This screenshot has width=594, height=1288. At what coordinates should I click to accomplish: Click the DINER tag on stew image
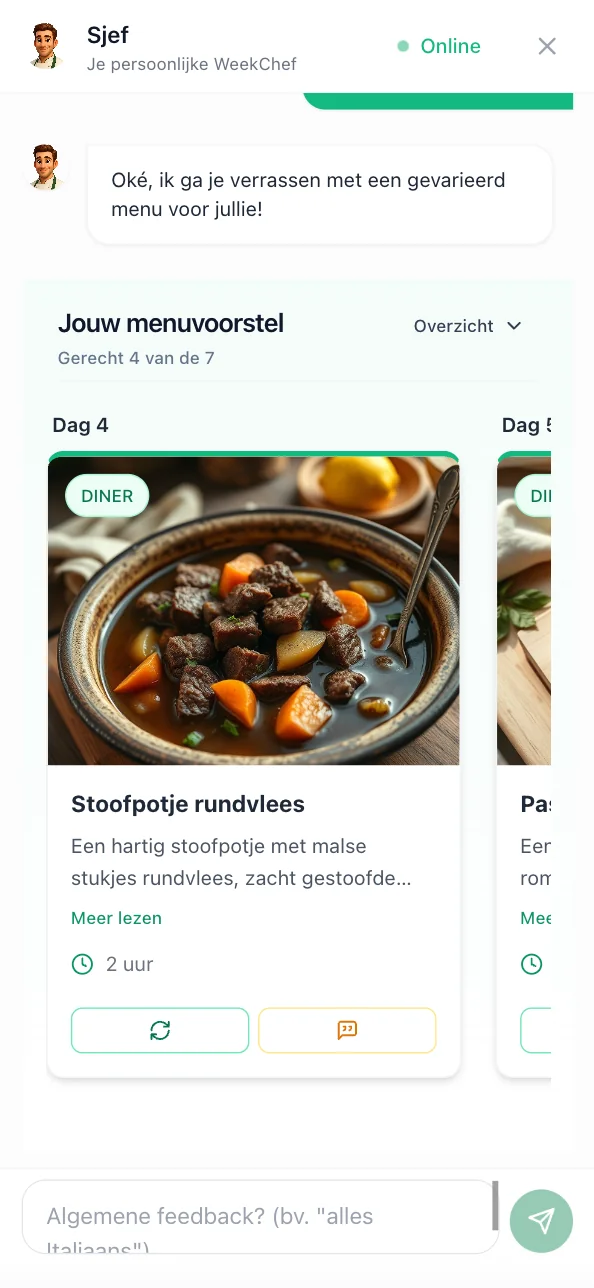point(107,496)
